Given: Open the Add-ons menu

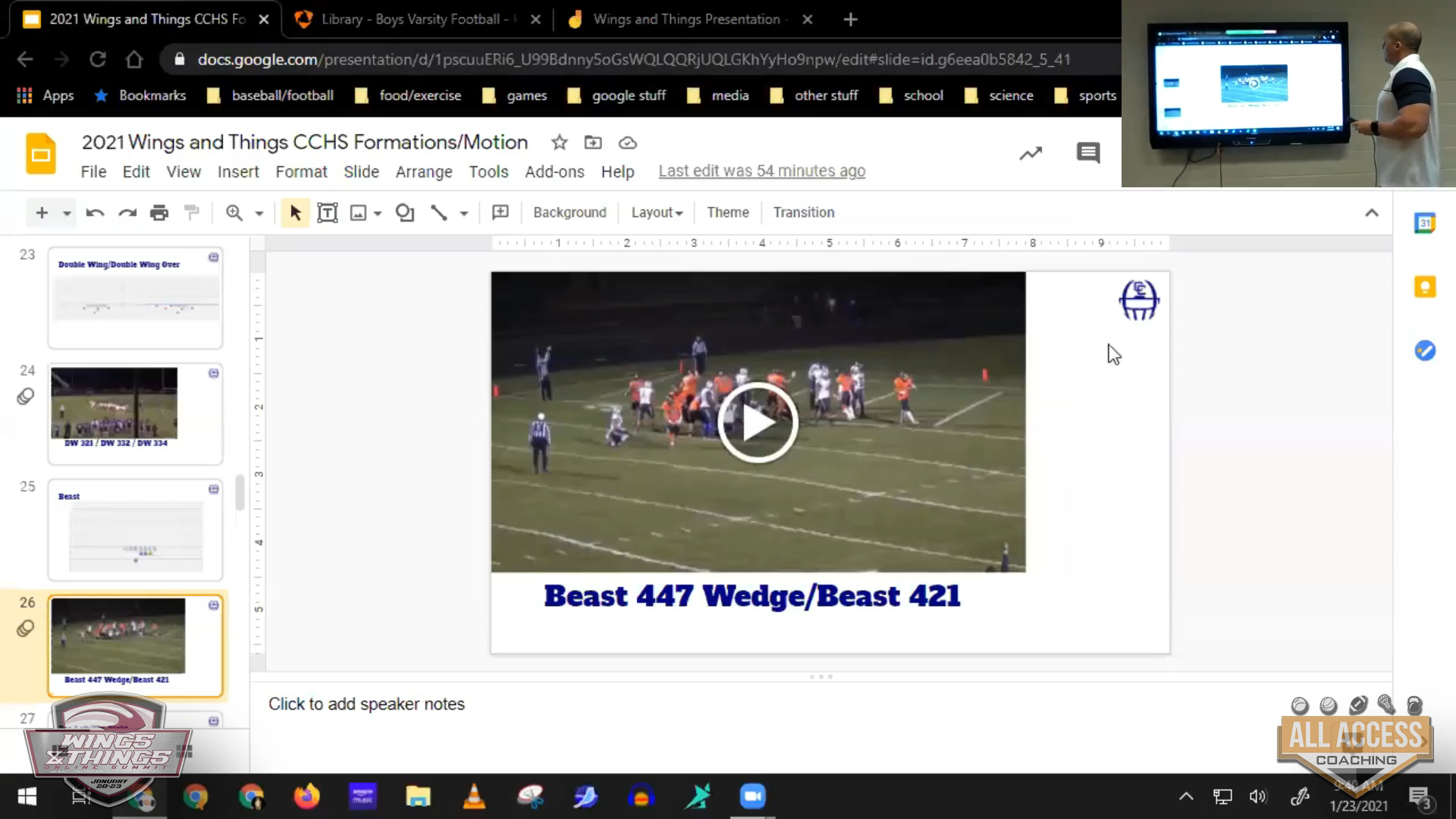Looking at the screenshot, I should pos(554,172).
